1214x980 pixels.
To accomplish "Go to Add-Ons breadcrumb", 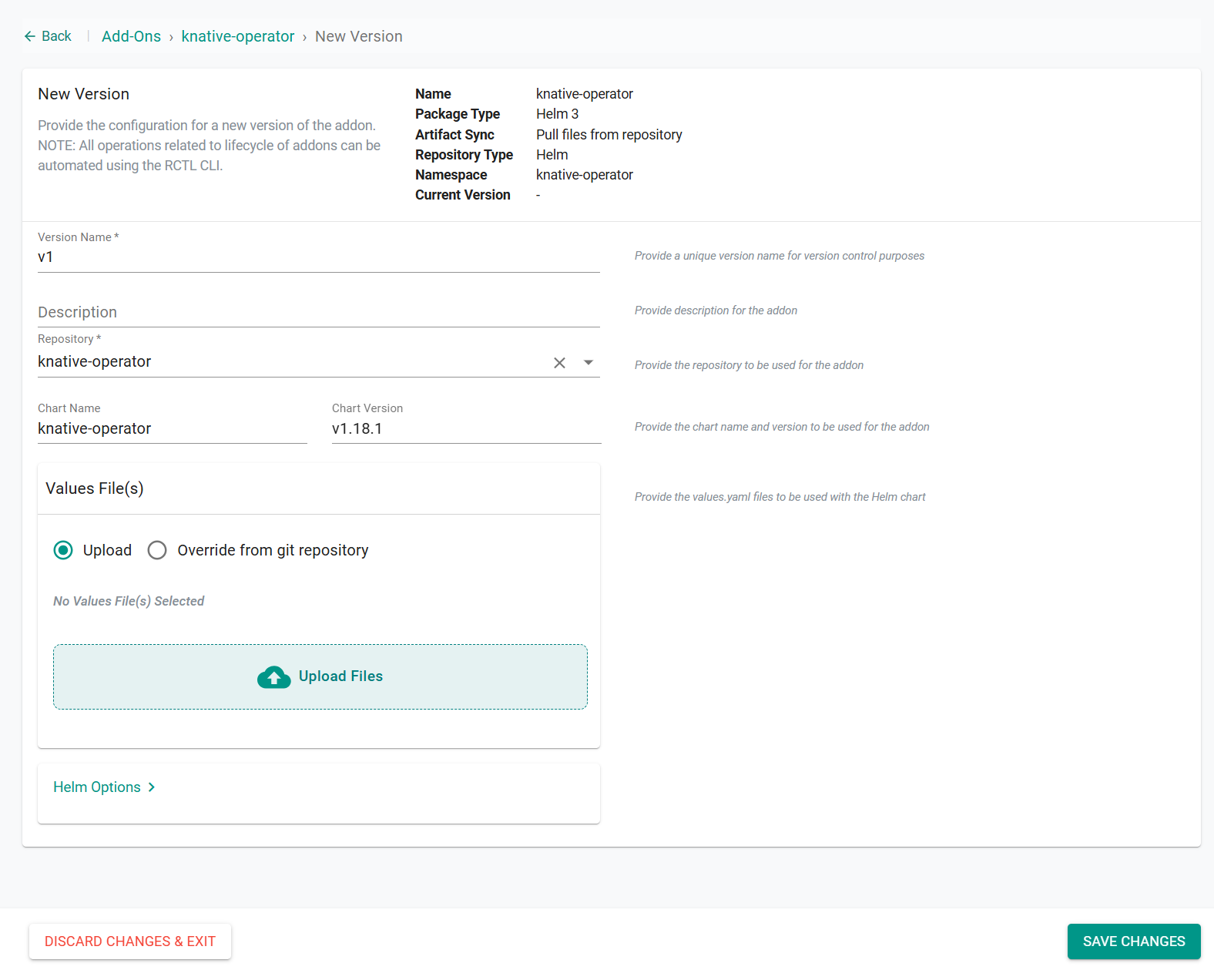I will (131, 36).
